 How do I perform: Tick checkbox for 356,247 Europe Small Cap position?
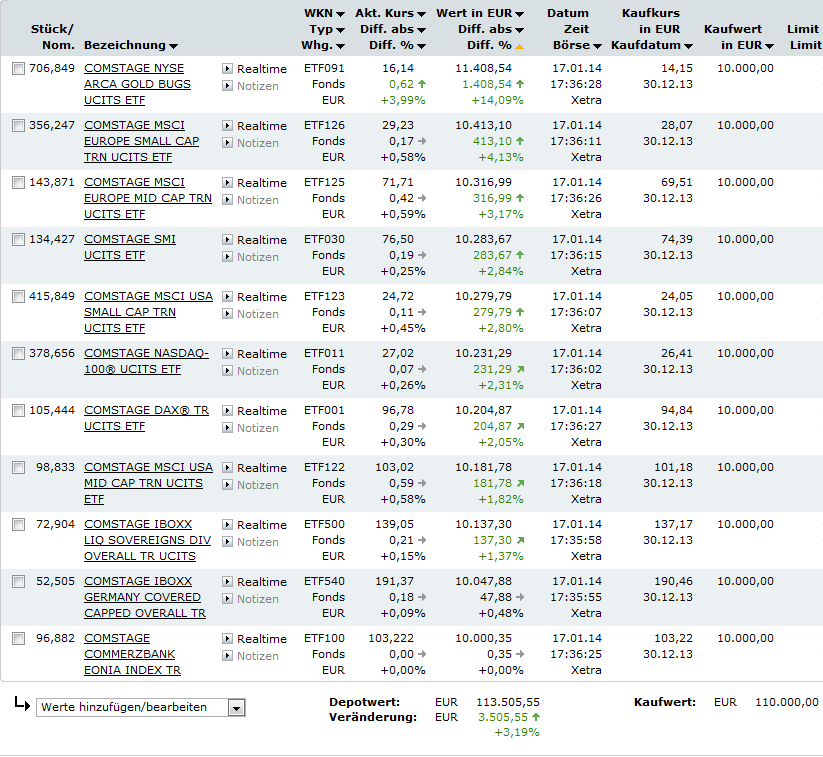18,125
